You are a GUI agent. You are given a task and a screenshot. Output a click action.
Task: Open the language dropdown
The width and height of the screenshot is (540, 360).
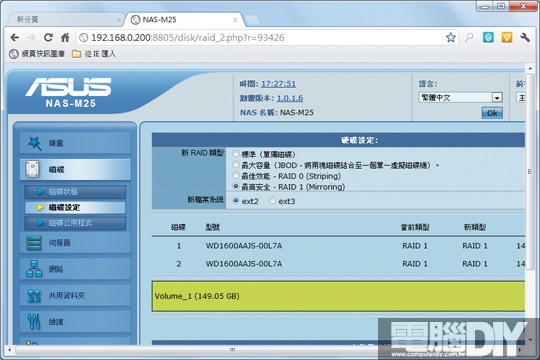coord(460,97)
